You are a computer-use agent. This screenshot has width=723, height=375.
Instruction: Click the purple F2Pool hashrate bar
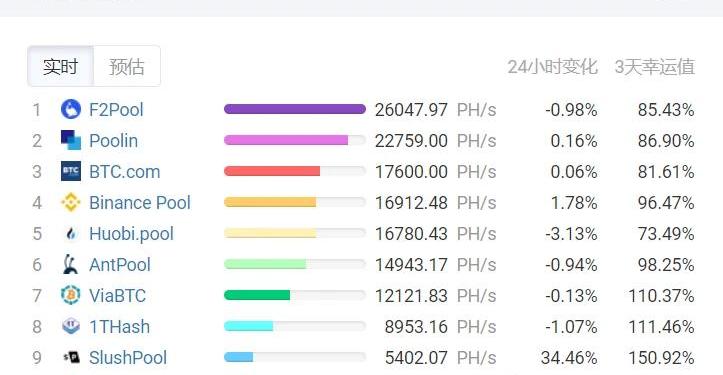[295, 109]
